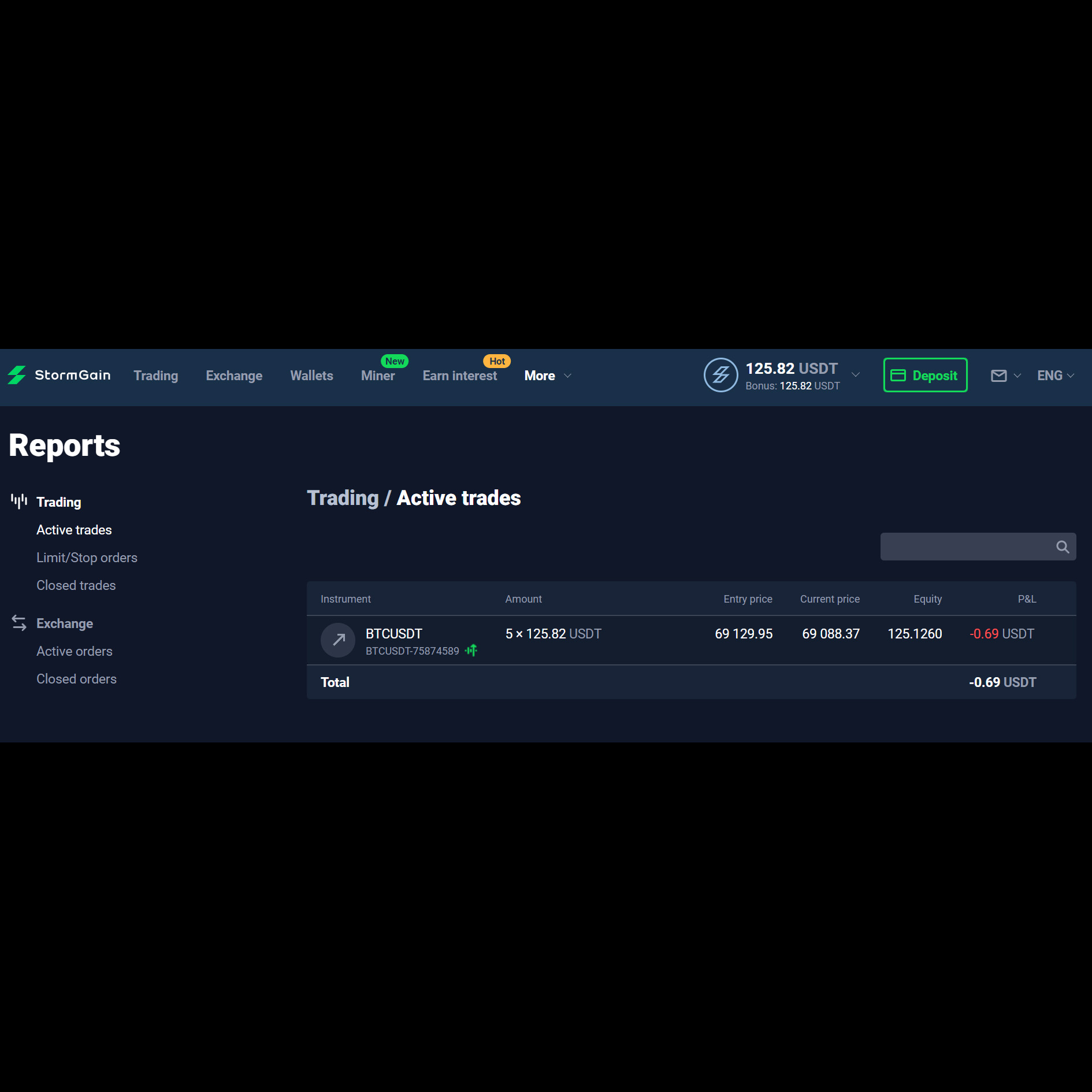Click the red -0.69 USDT P&L value

(1002, 634)
